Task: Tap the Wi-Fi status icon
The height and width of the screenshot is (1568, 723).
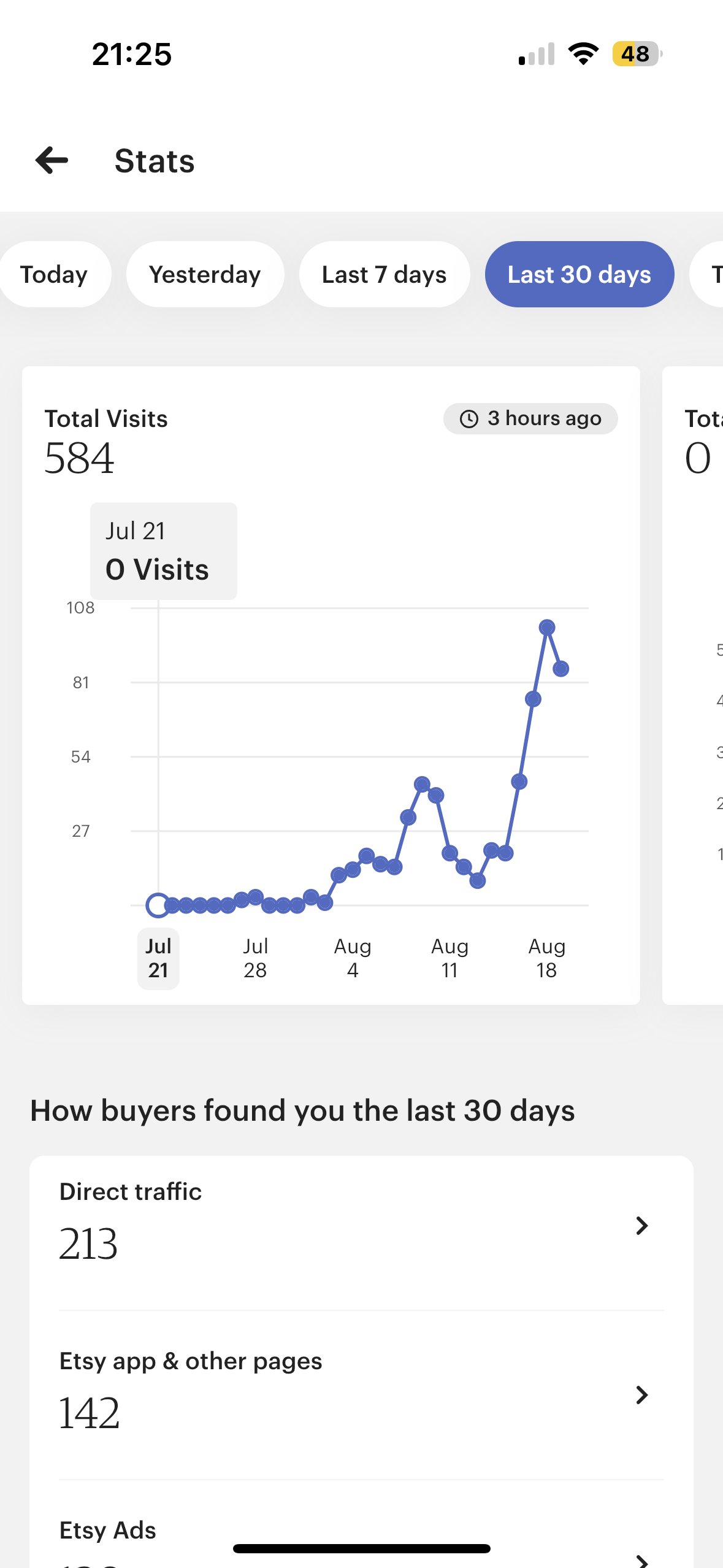Action: click(583, 54)
